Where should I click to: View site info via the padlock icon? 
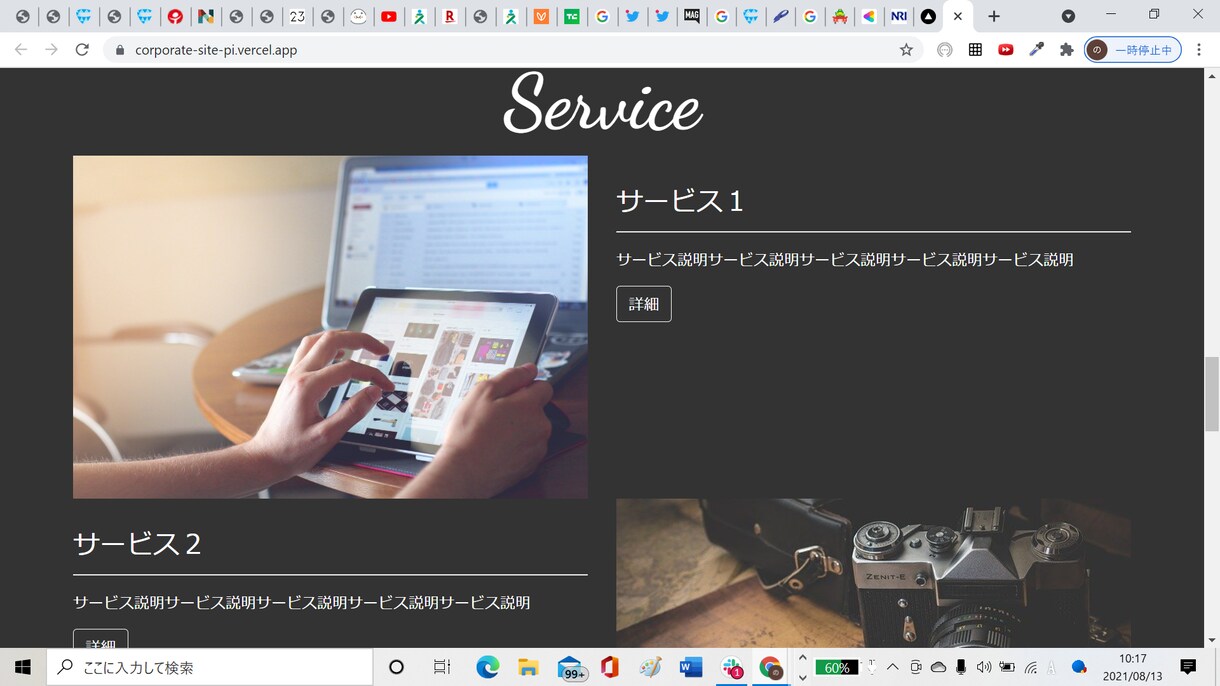[119, 49]
